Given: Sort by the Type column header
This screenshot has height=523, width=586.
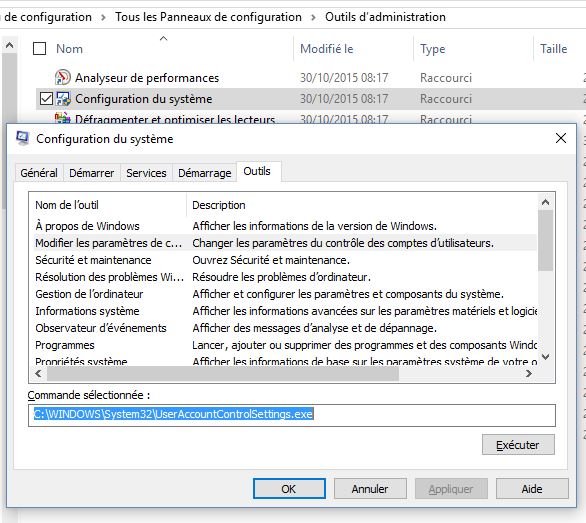Looking at the screenshot, I should tap(432, 49).
